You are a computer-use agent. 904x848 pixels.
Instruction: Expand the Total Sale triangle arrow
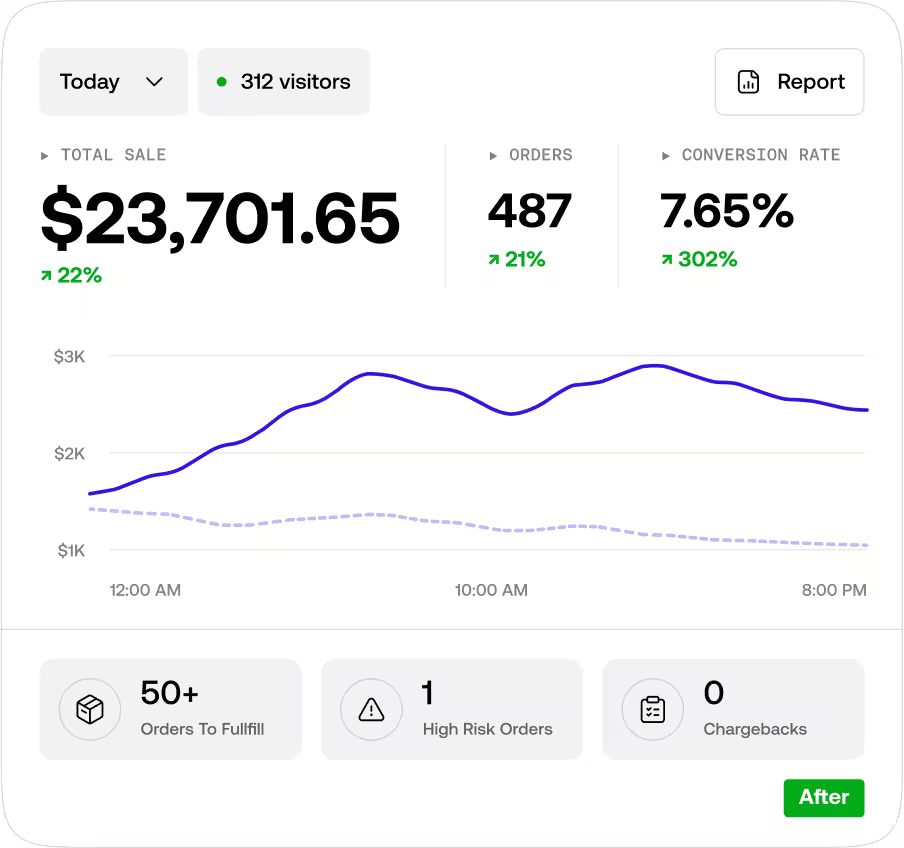tap(44, 156)
